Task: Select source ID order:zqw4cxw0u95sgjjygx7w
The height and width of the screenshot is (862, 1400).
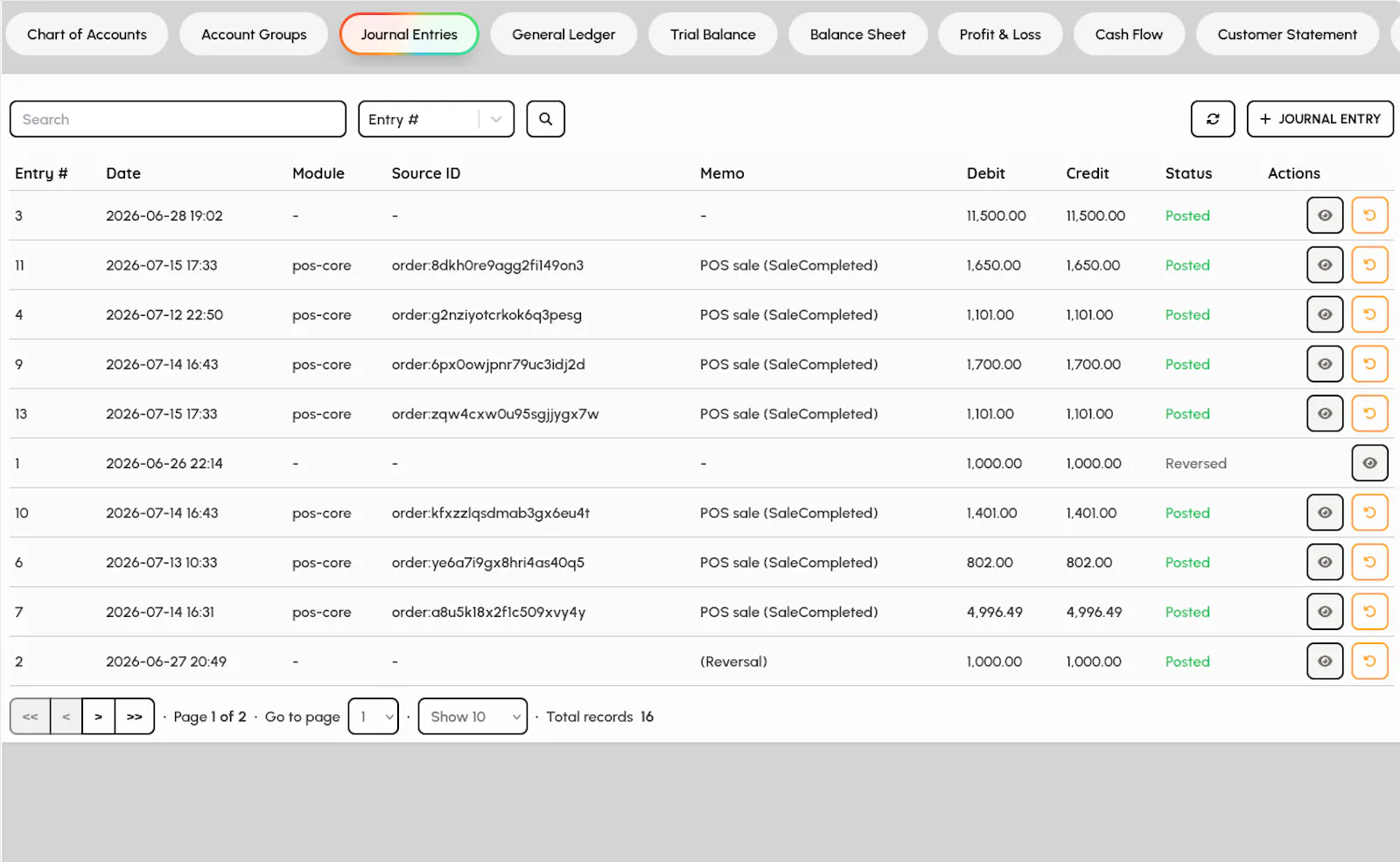Action: (x=495, y=414)
